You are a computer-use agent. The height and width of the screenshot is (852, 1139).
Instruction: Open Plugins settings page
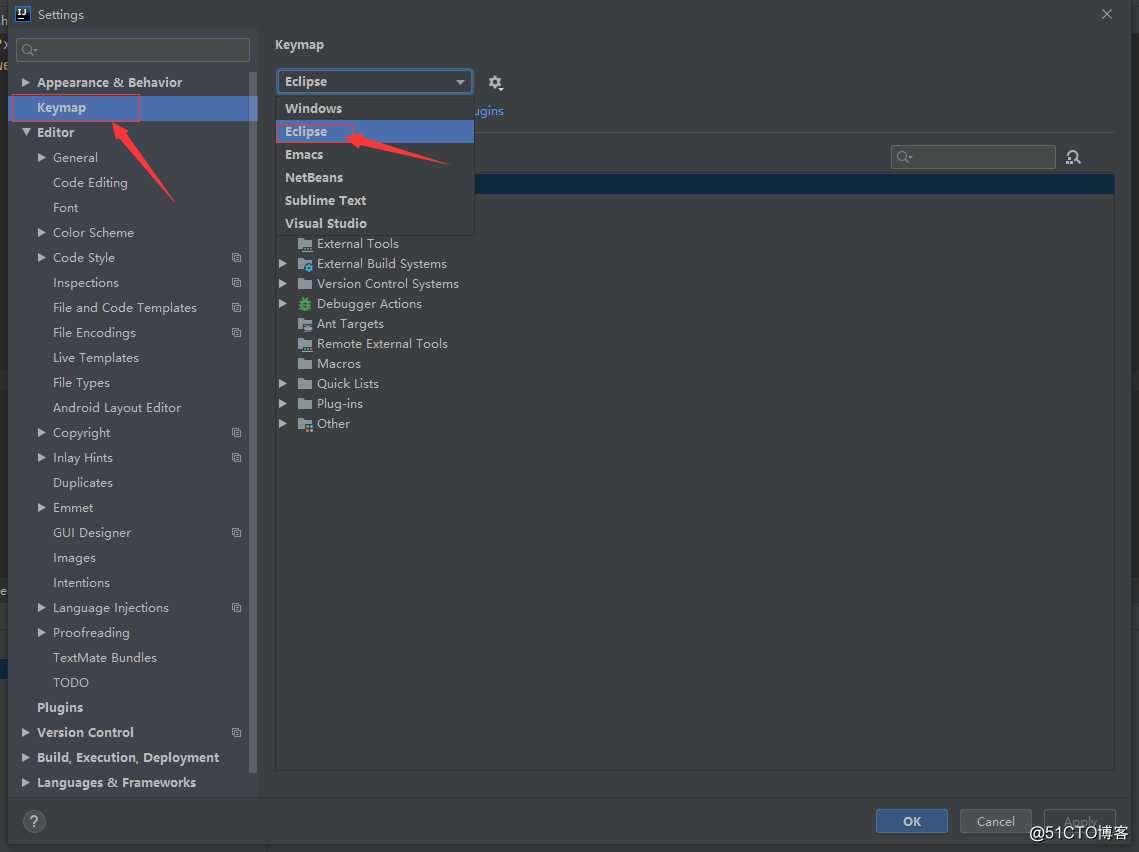tap(60, 707)
